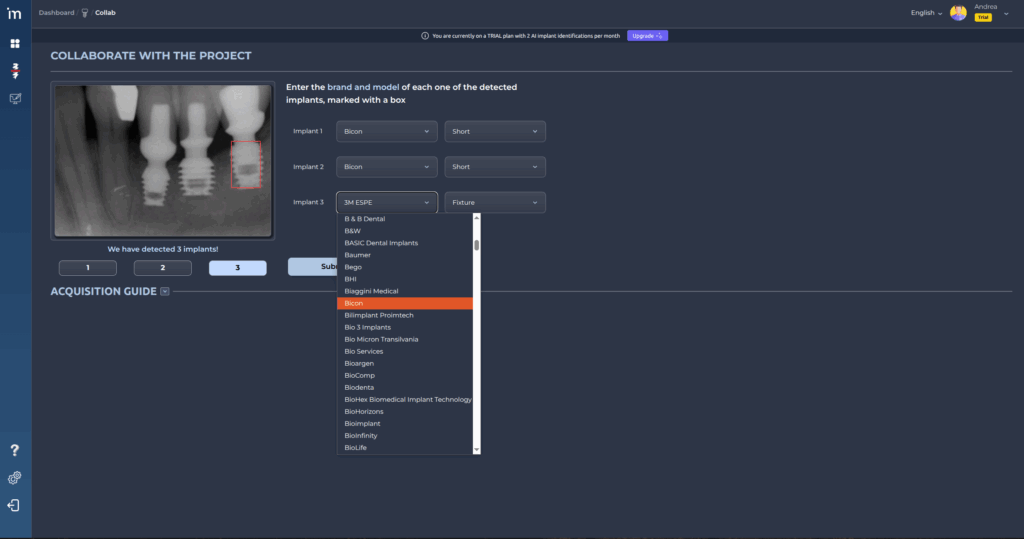
Task: Choose BioHorizons from the brand list
Action: point(364,411)
